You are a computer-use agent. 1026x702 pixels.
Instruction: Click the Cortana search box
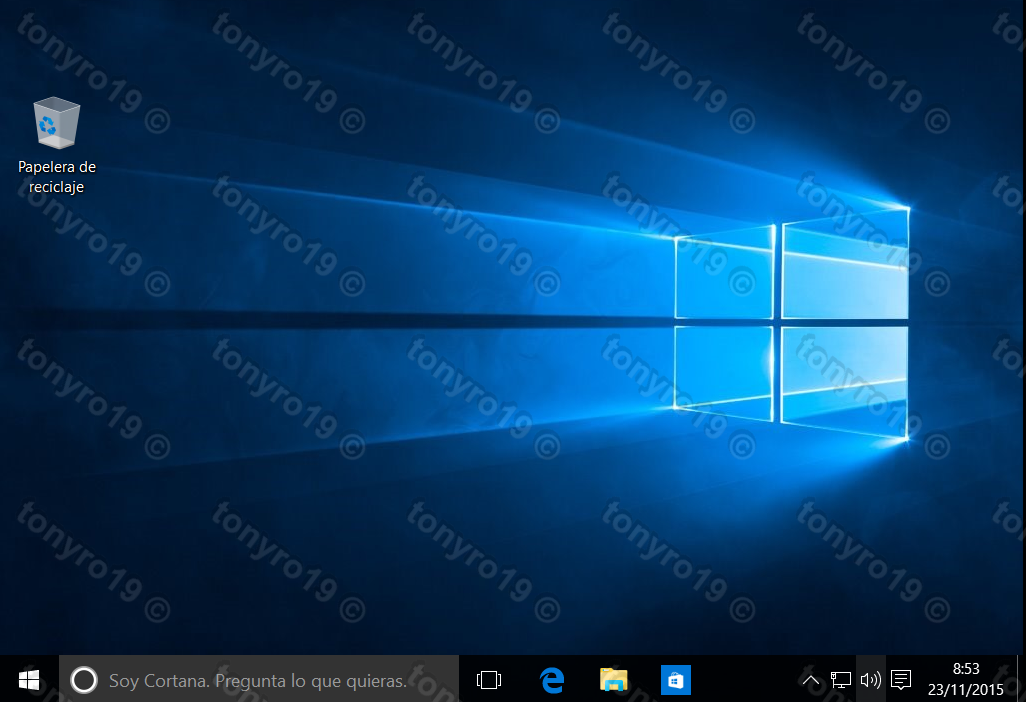click(x=259, y=680)
